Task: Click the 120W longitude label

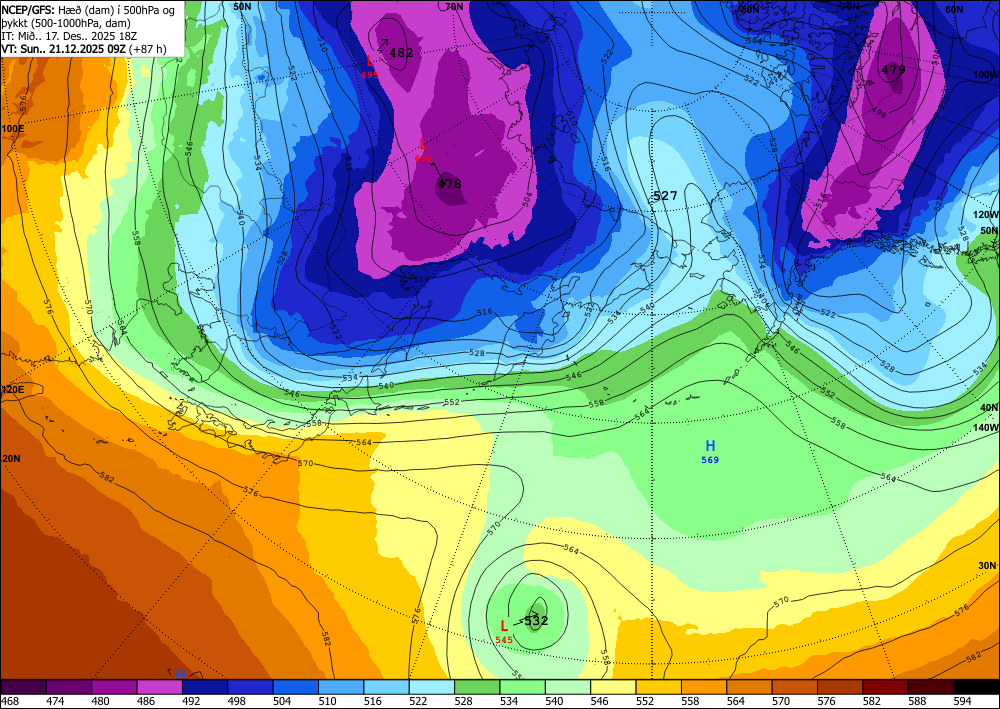Action: [986, 215]
